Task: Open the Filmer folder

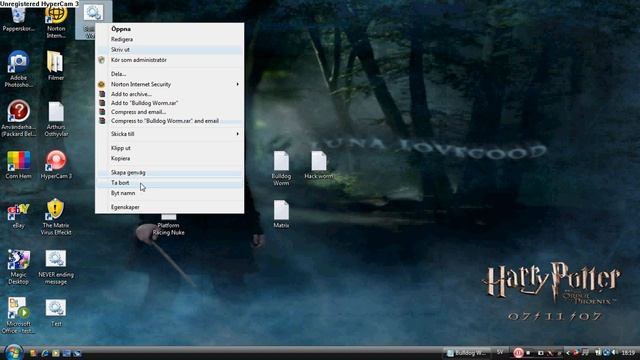Action: click(x=56, y=65)
